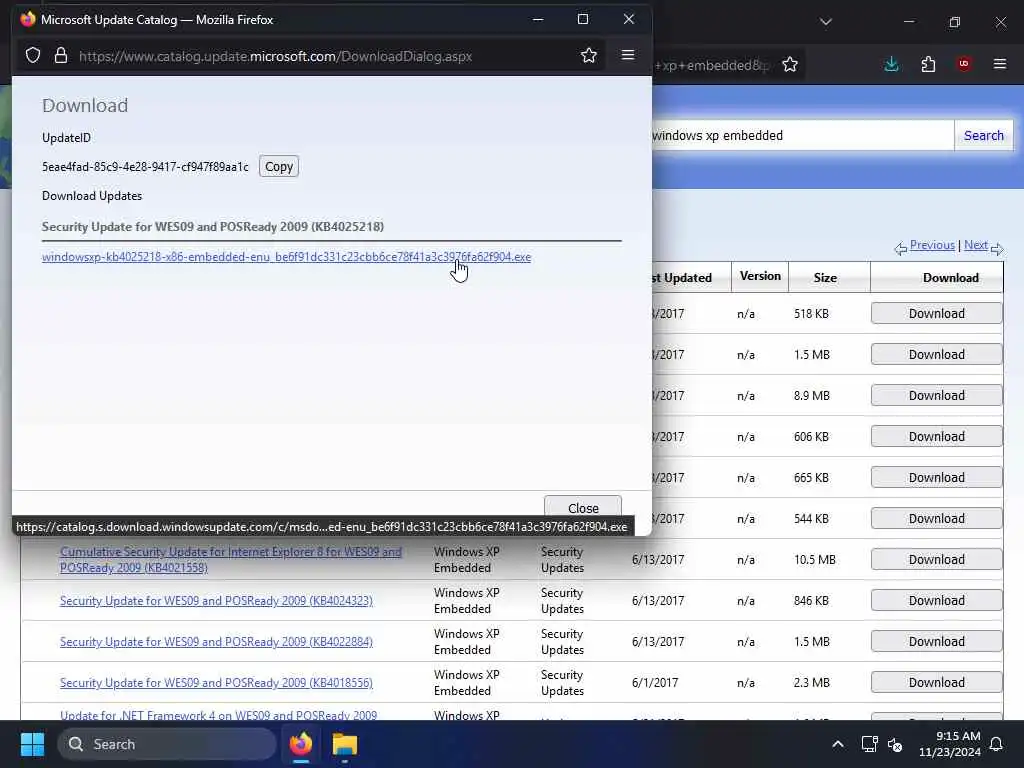This screenshot has height=768, width=1024.
Task: Click the padlock site info icon in dialog window
Action: click(61, 56)
